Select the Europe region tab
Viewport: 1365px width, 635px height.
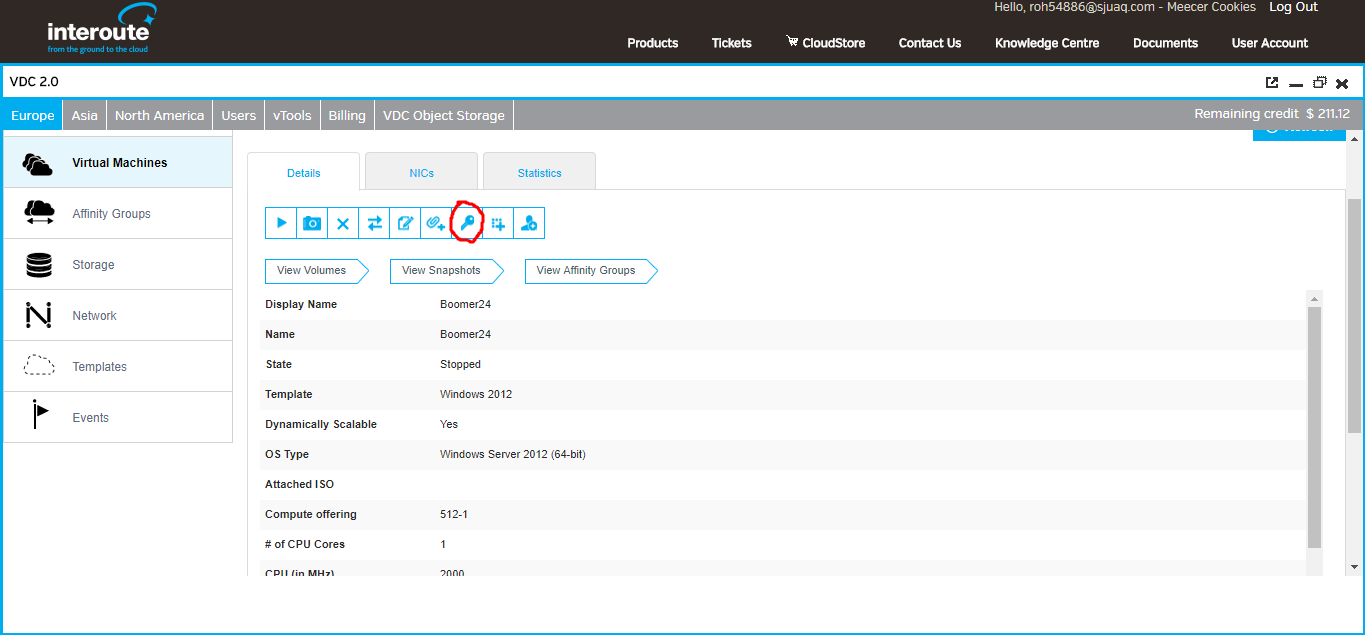tap(32, 115)
